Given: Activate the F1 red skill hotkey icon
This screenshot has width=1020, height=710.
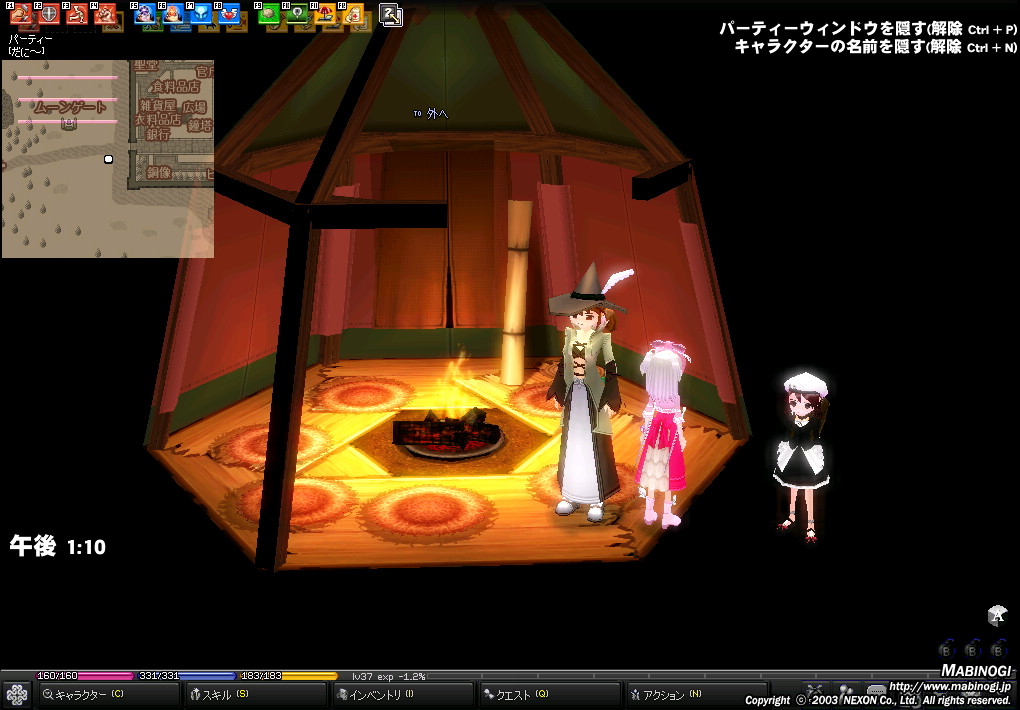Looking at the screenshot, I should 21,14.
